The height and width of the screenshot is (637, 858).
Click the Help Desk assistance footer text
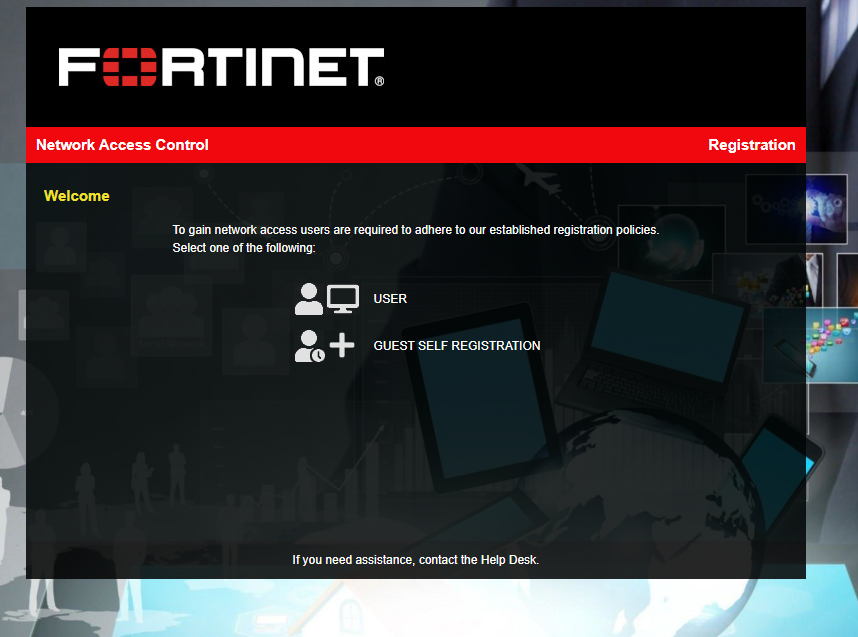pyautogui.click(x=416, y=560)
